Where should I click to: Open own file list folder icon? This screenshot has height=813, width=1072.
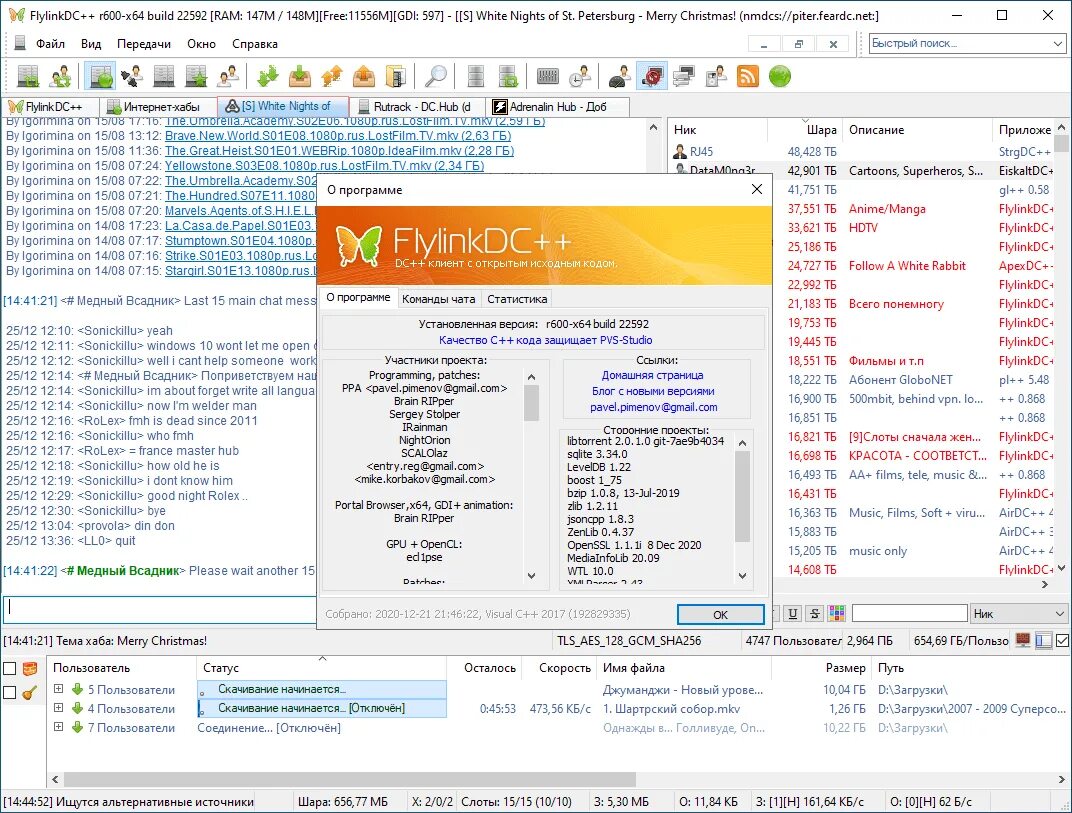pos(396,76)
